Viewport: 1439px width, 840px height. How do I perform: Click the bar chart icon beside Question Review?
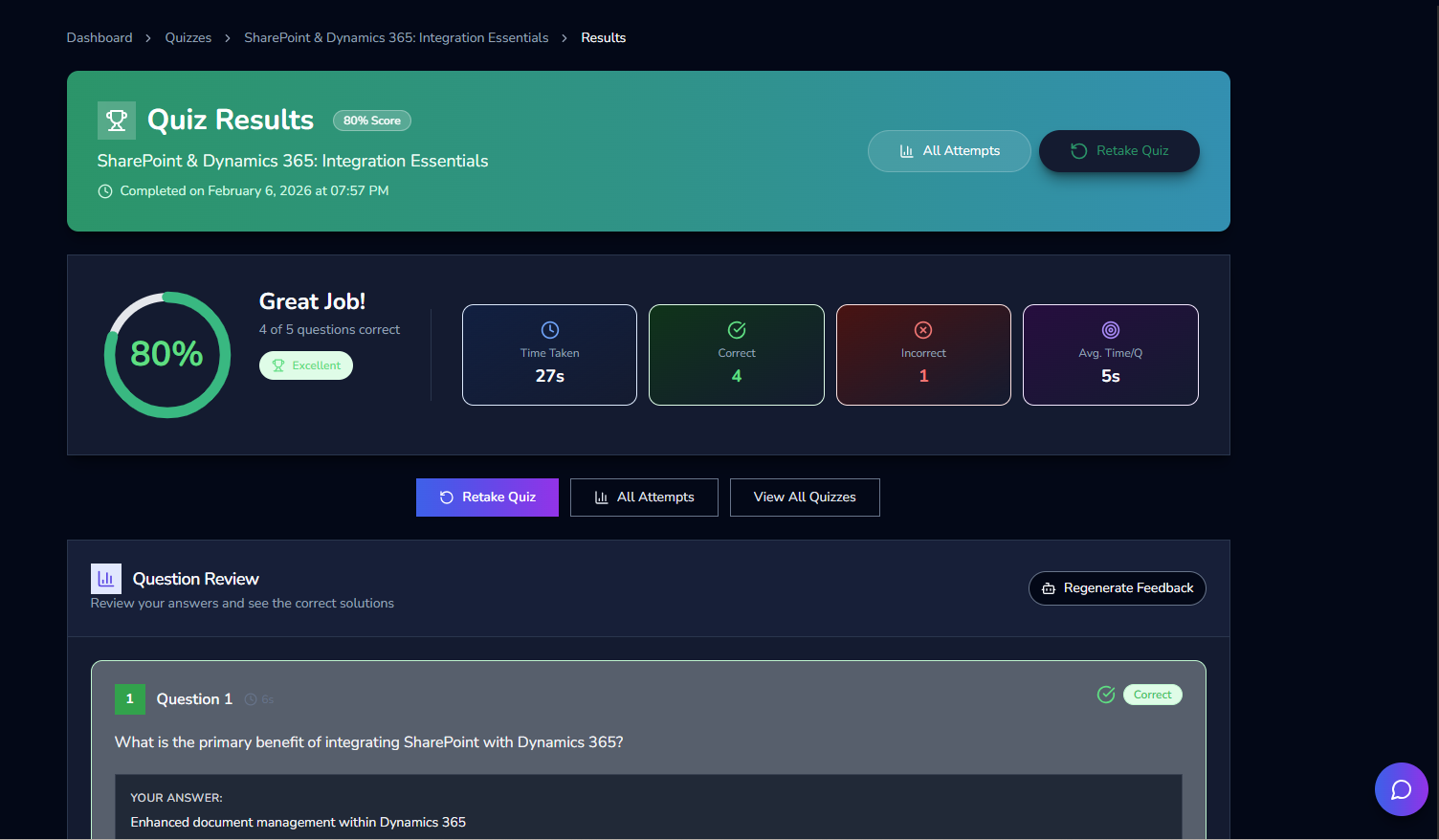(x=106, y=579)
